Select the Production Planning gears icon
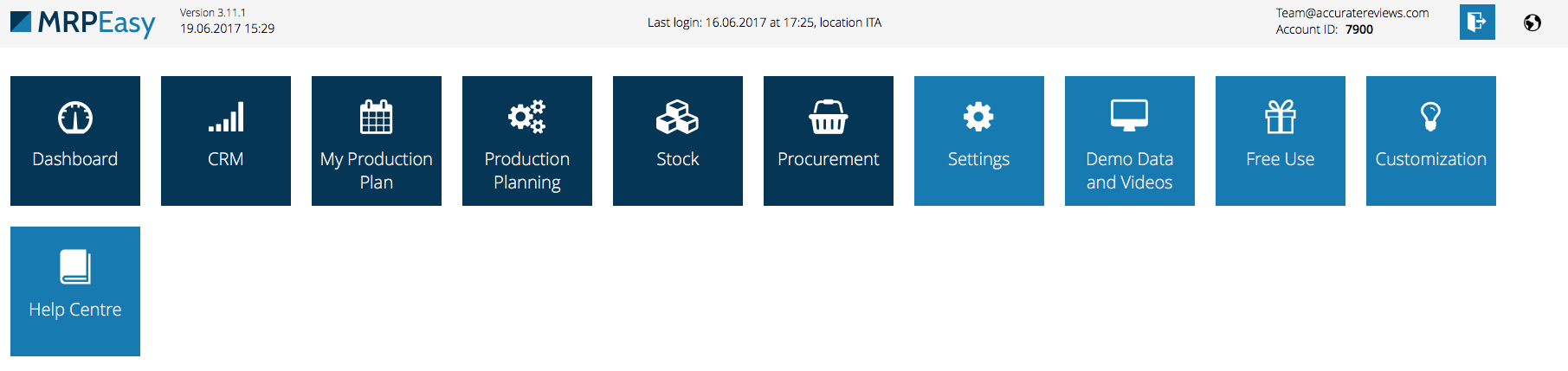 click(526, 117)
